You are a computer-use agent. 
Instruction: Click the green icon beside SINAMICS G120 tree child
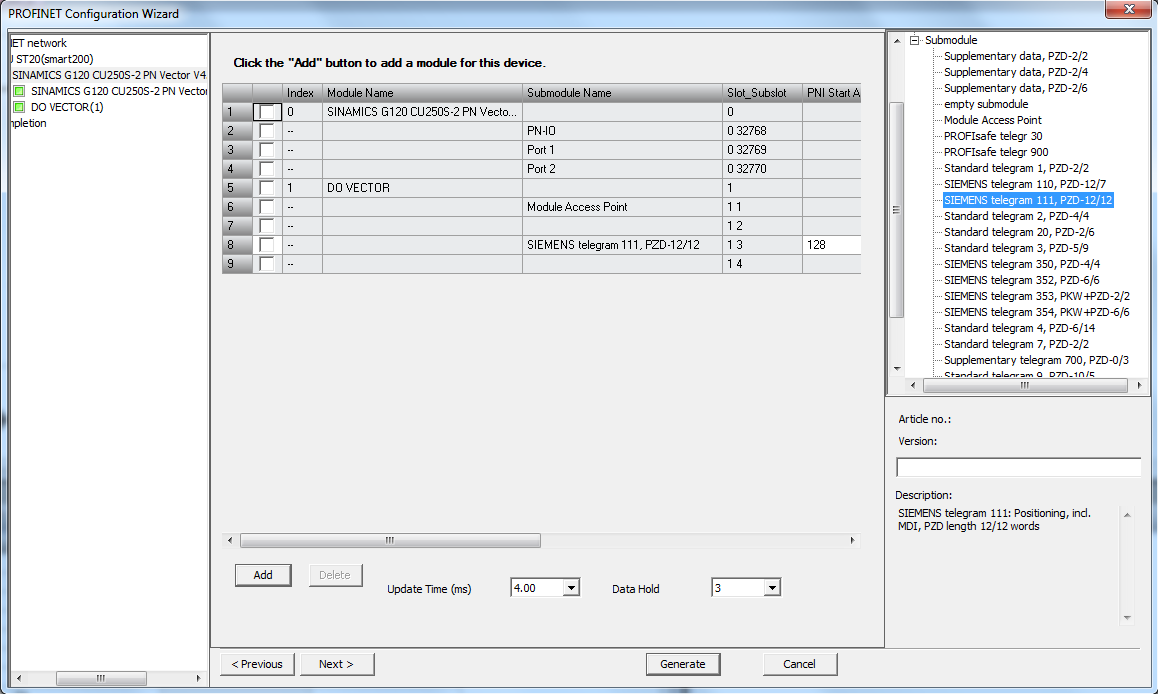click(x=19, y=91)
